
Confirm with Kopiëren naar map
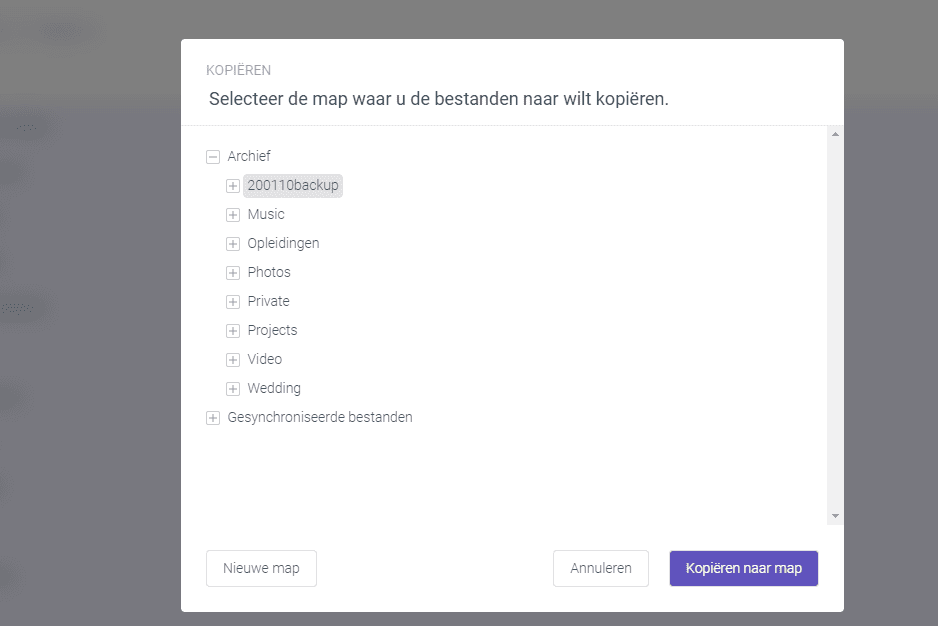(743, 568)
